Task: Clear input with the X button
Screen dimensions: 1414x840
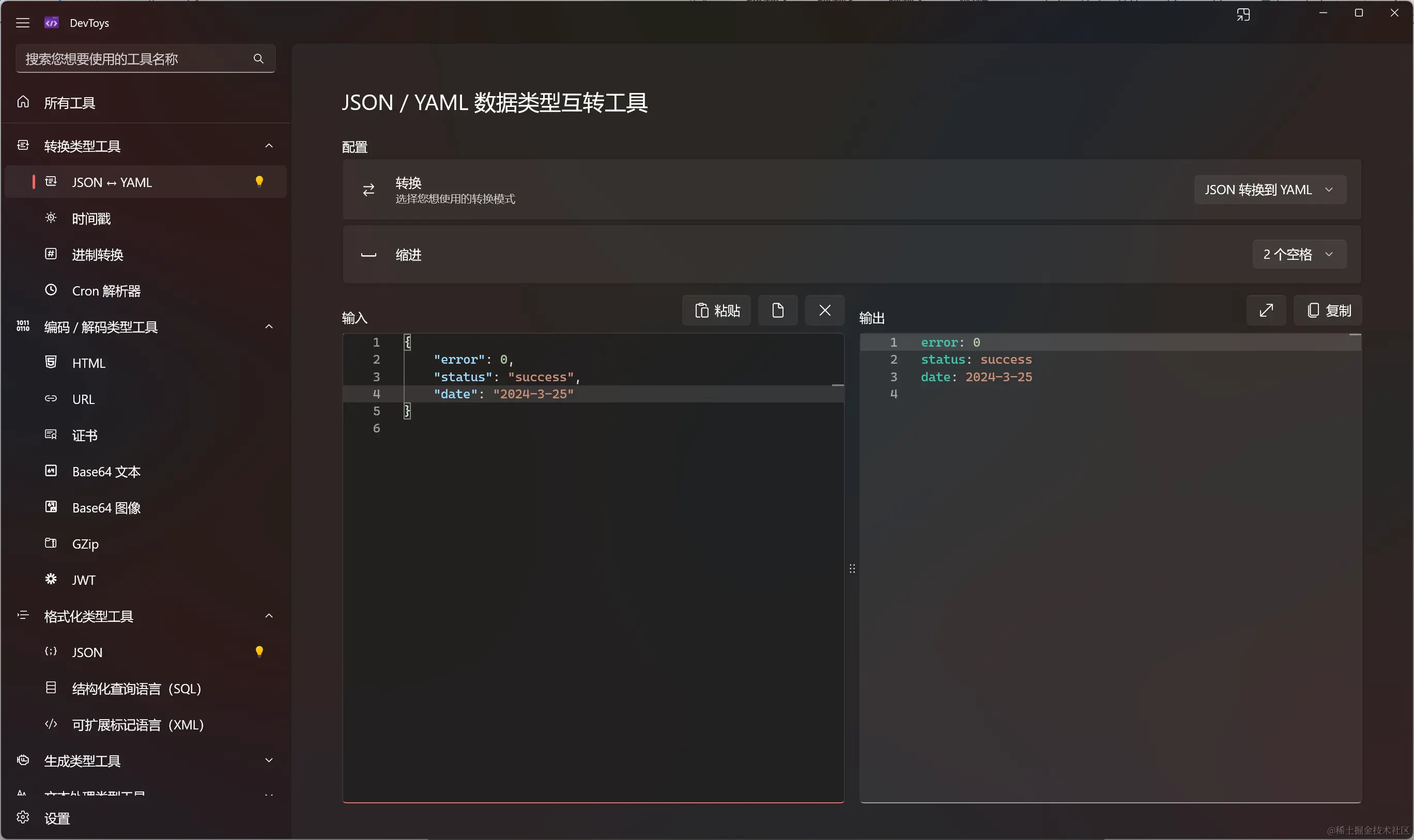Action: click(824, 310)
